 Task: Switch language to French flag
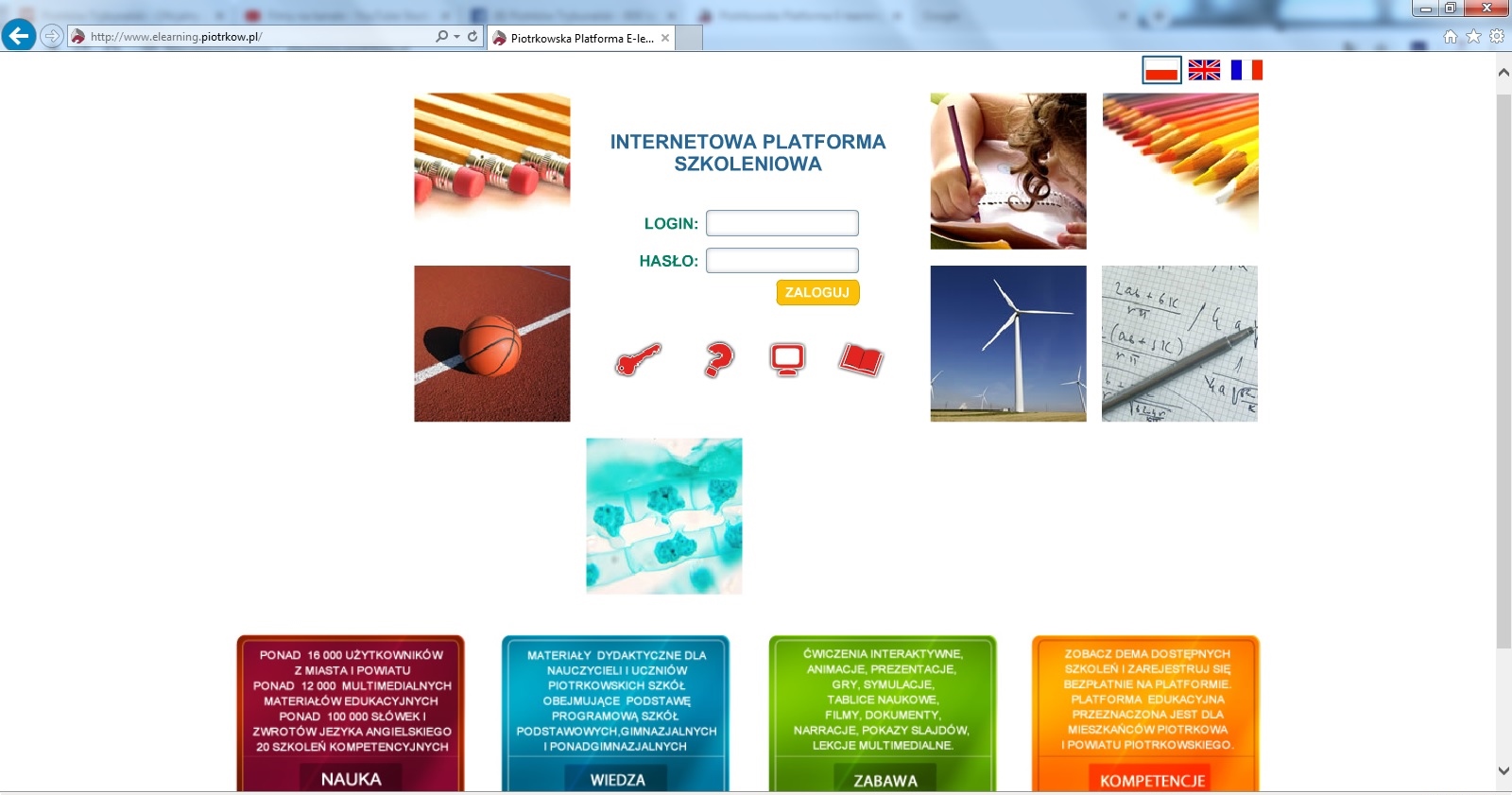(x=1246, y=70)
